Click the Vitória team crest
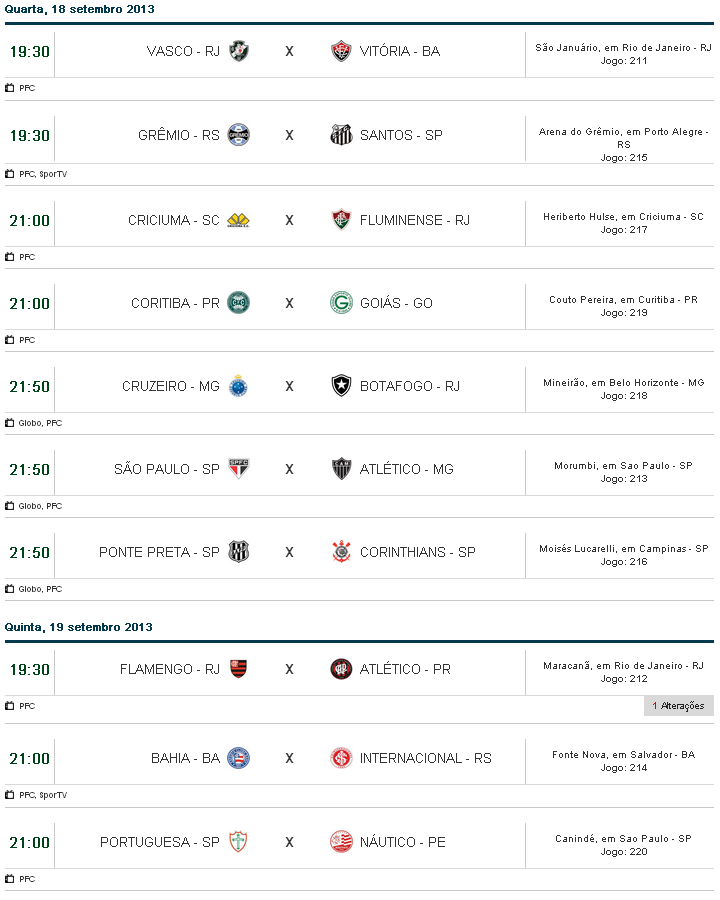Image resolution: width=720 pixels, height=900 pixels. 341,51
